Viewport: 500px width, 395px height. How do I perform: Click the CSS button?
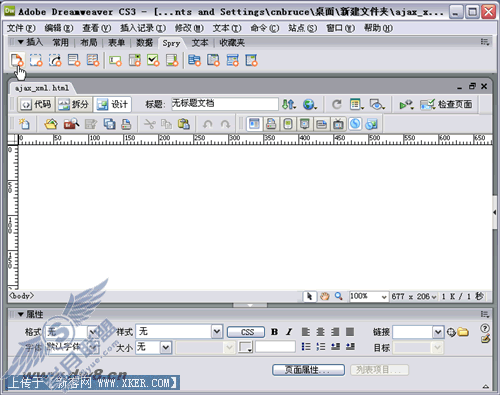point(246,332)
